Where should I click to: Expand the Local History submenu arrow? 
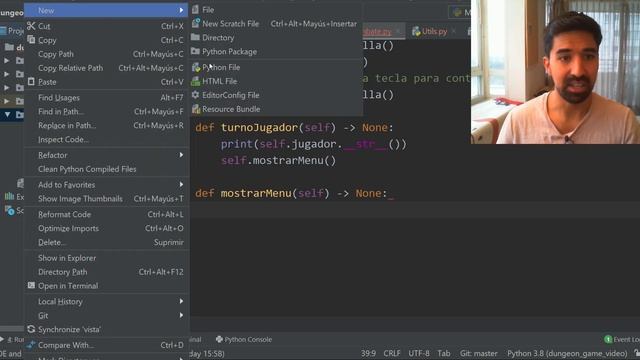[x=181, y=302]
